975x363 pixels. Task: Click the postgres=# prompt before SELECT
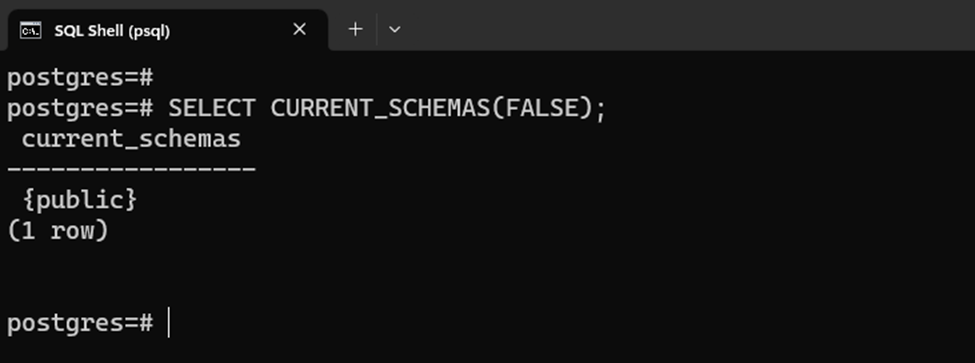[x=80, y=109]
